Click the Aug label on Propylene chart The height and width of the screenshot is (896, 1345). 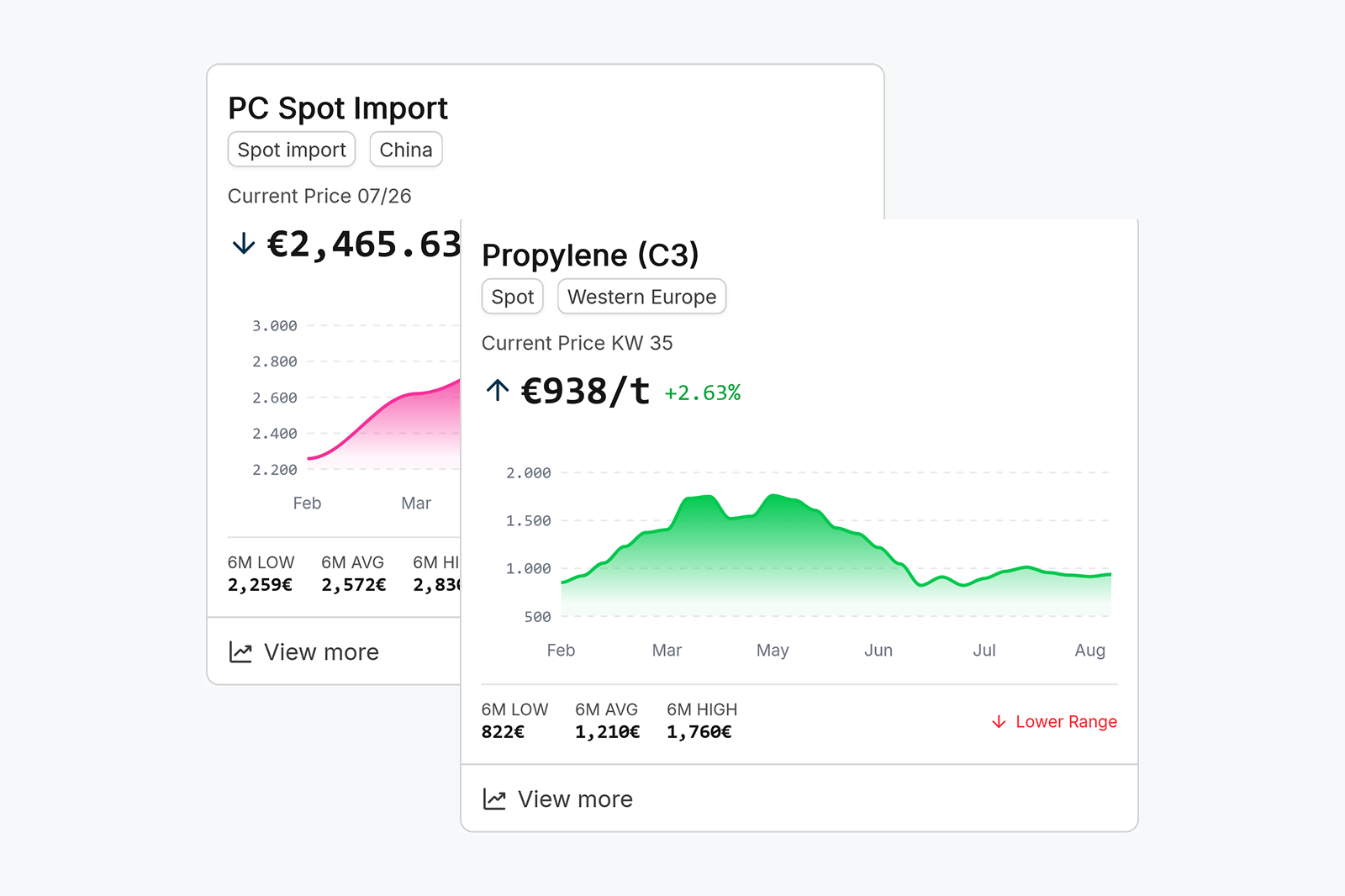pyautogui.click(x=1089, y=651)
